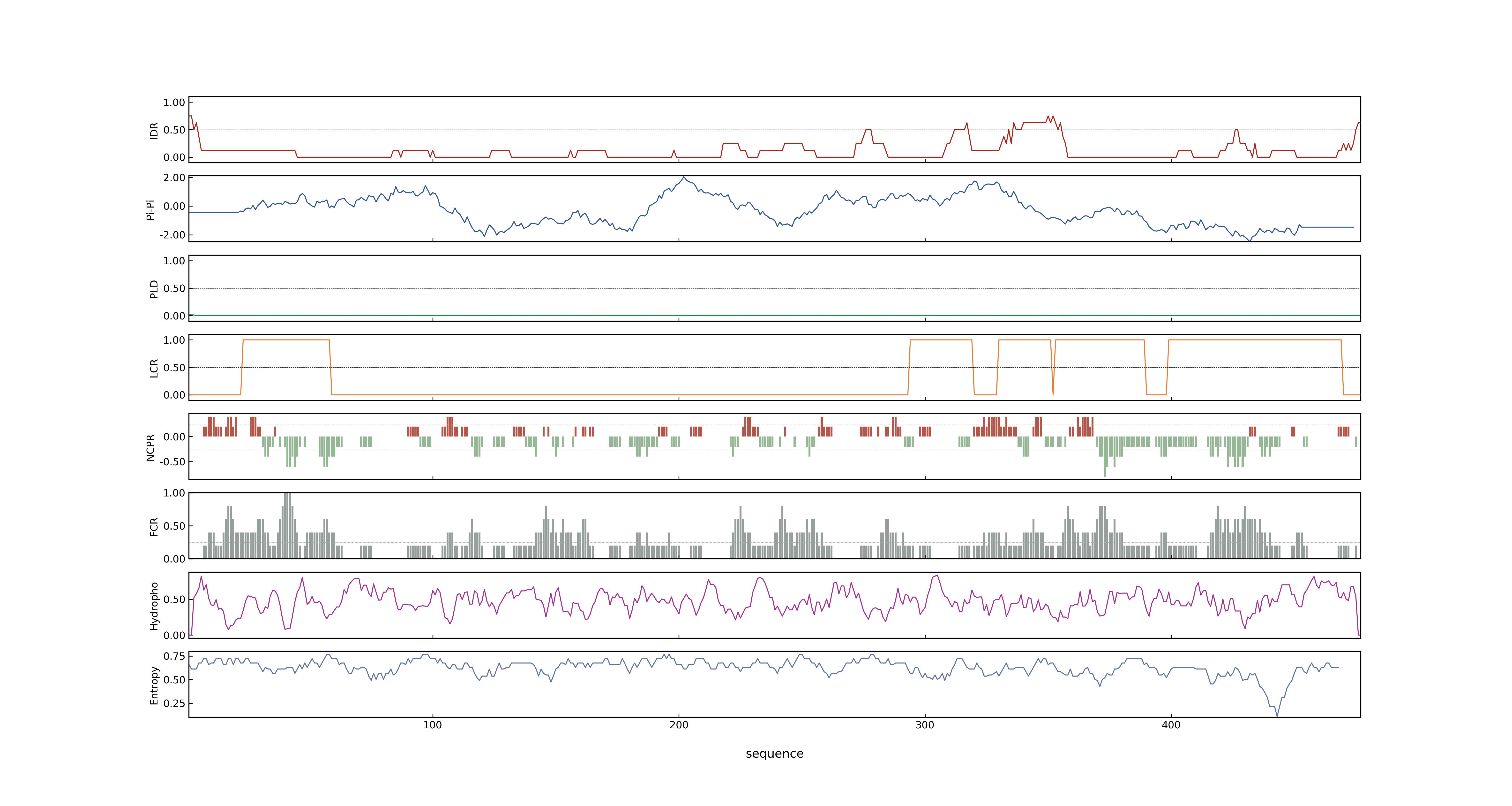Click the 0.50 tick of IDR panel

coord(174,130)
